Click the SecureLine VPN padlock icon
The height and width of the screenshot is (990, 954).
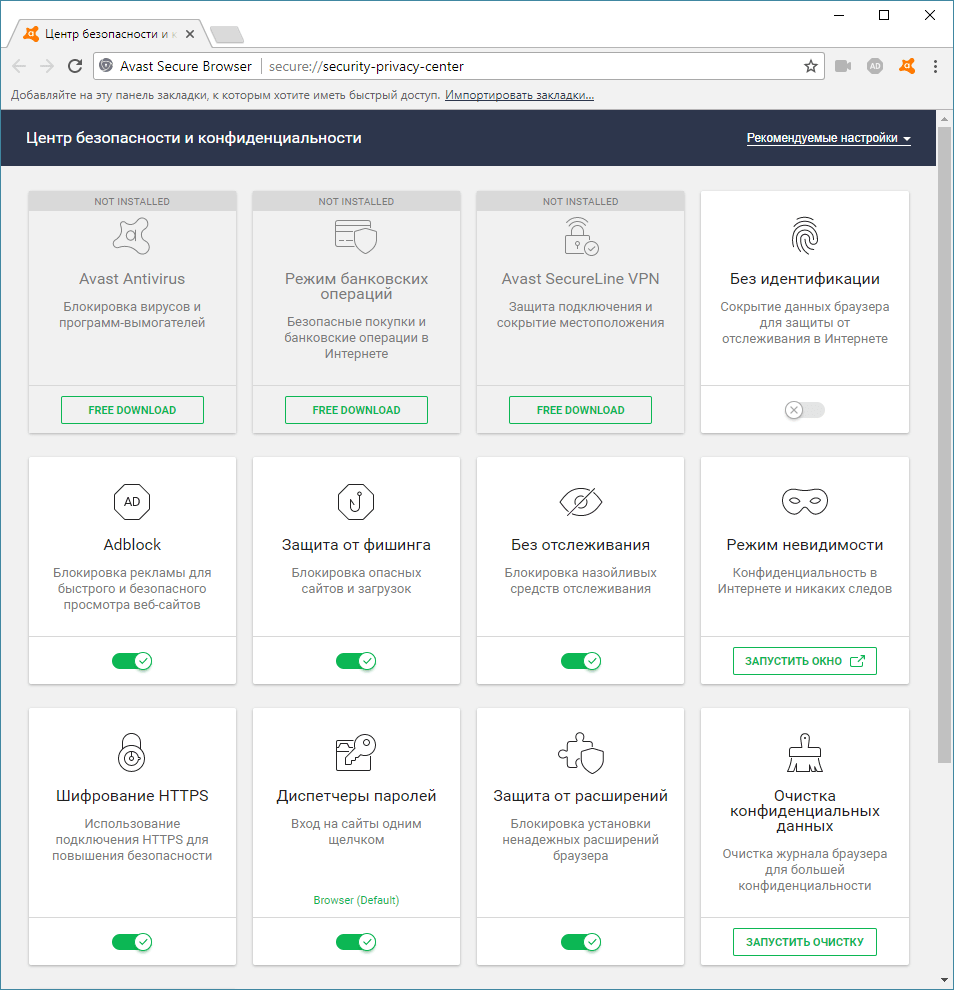tap(581, 236)
